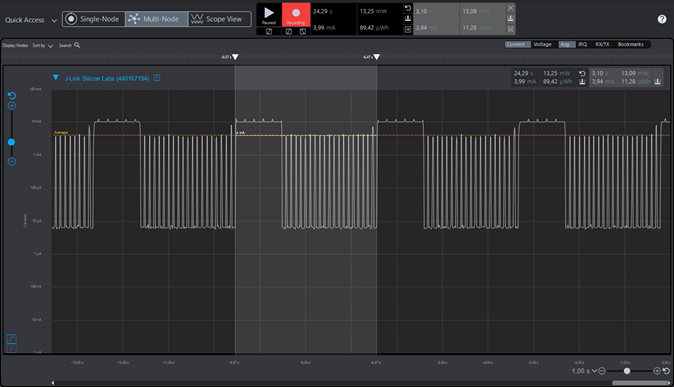674x387 pixels.
Task: Open the Quick Access dropdown
Action: click(x=31, y=20)
